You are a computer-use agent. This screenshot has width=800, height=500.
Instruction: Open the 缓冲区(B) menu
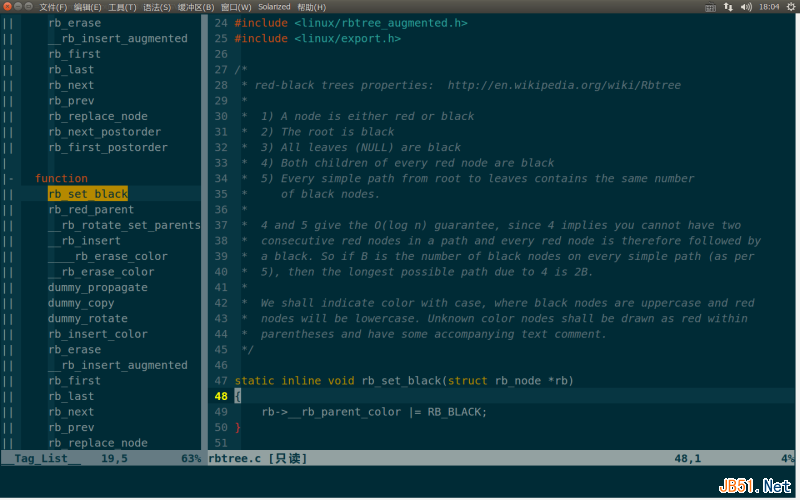pyautogui.click(x=195, y=7)
